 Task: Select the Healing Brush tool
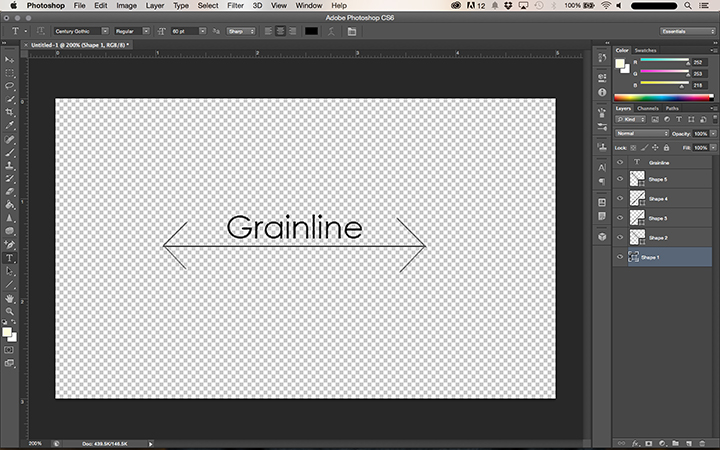point(9,139)
